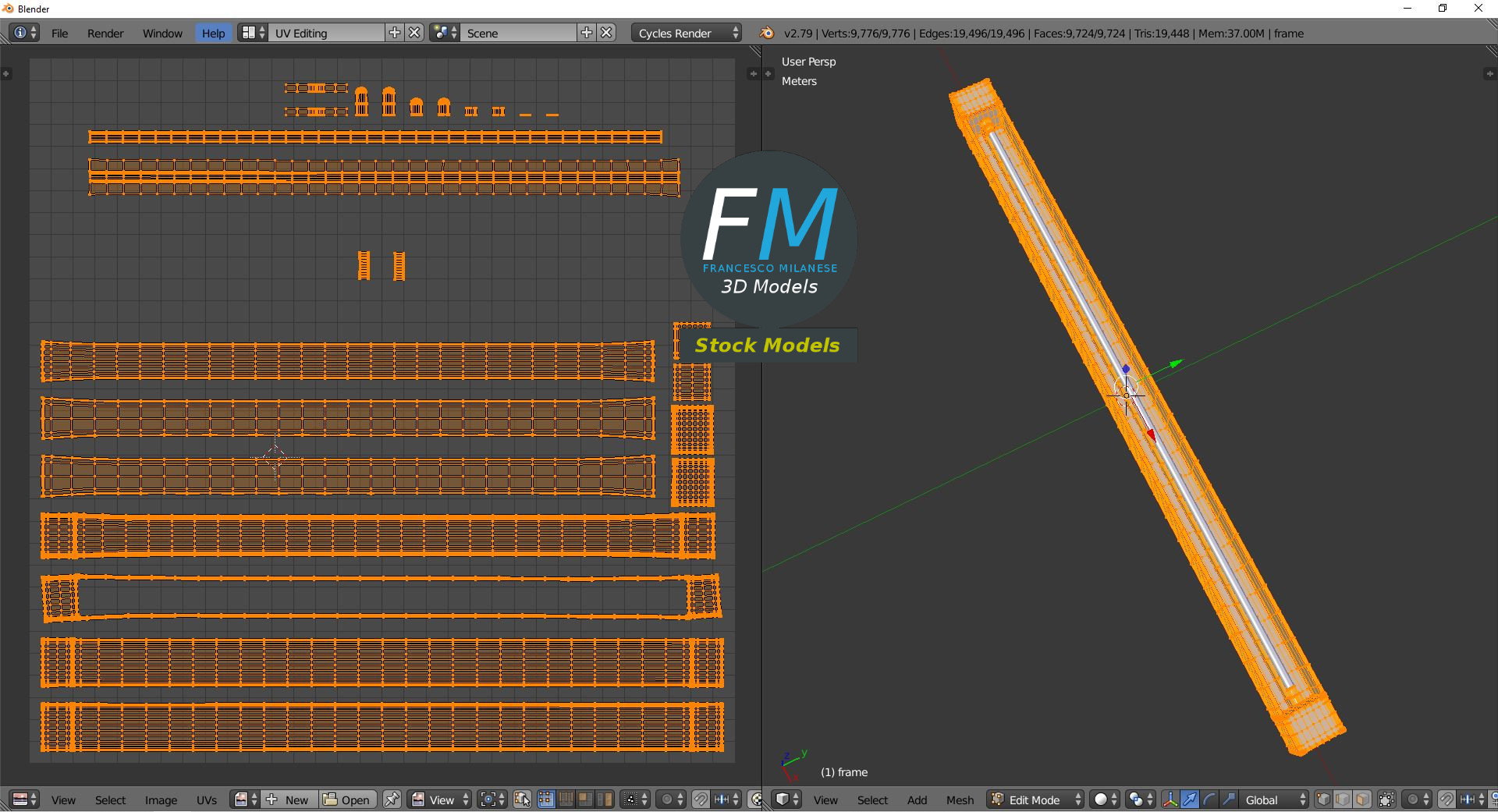
Task: Activate the rotate manipulator arc icon
Action: point(1209,800)
